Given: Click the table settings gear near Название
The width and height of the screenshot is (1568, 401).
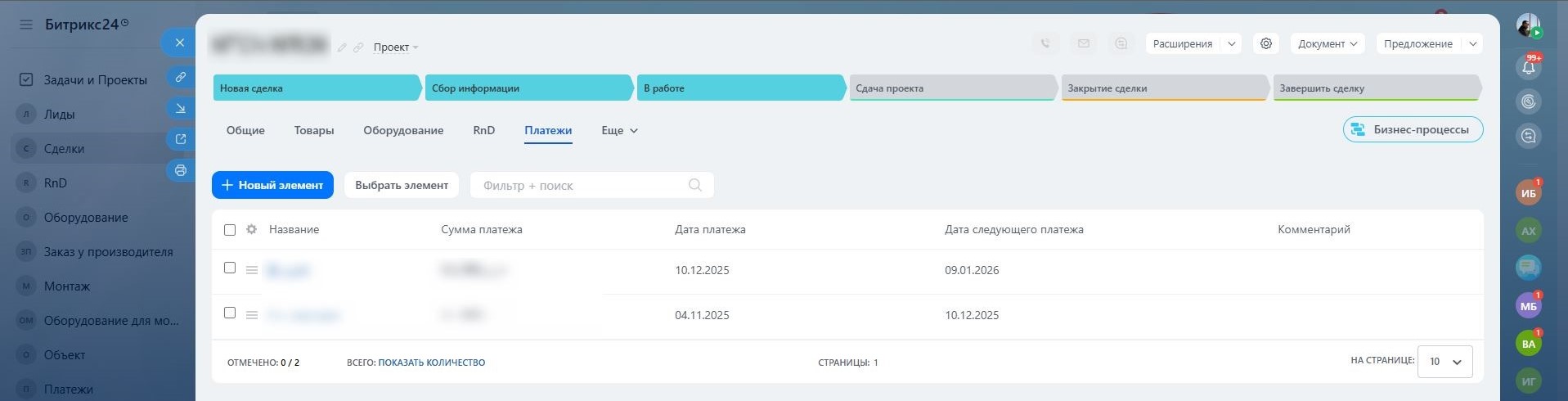Looking at the screenshot, I should 252,230.
